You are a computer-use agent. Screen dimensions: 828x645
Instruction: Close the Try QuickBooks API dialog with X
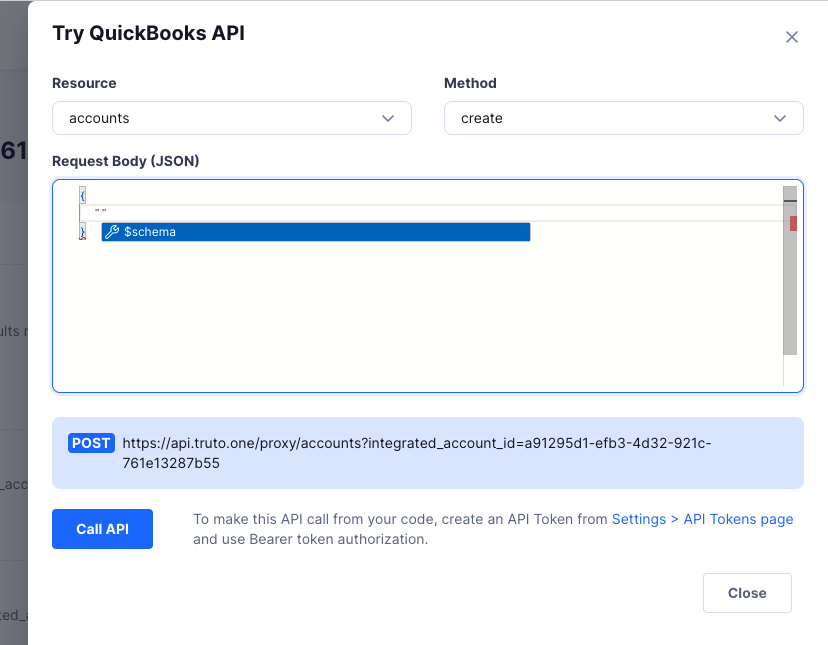click(x=791, y=37)
